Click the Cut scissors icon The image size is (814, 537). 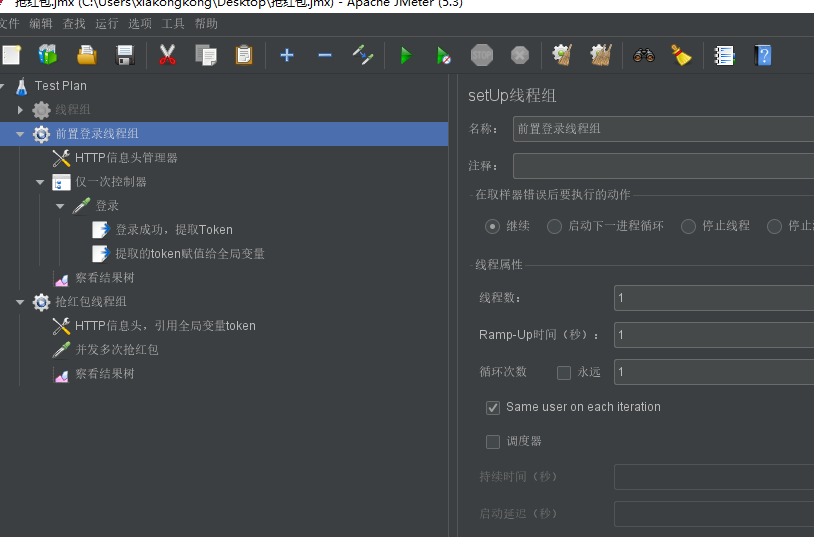pyautogui.click(x=167, y=55)
